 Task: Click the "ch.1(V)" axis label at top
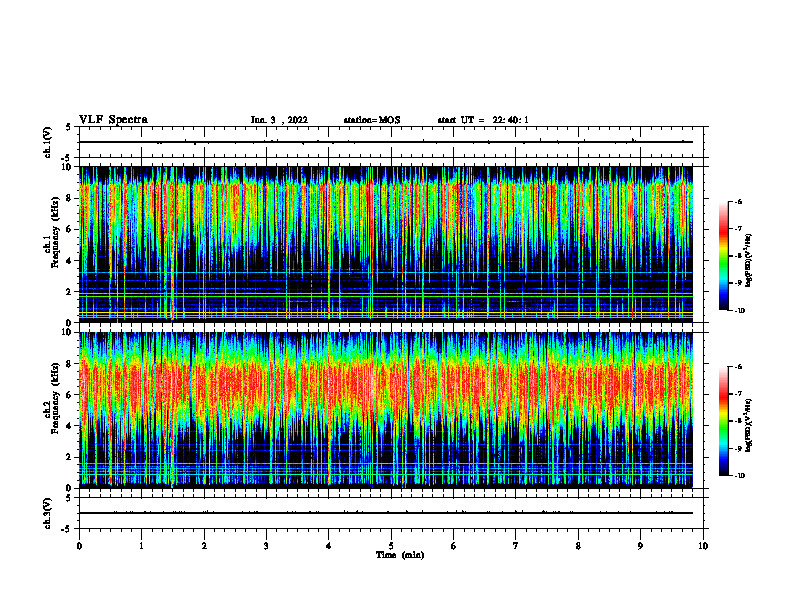[48, 142]
